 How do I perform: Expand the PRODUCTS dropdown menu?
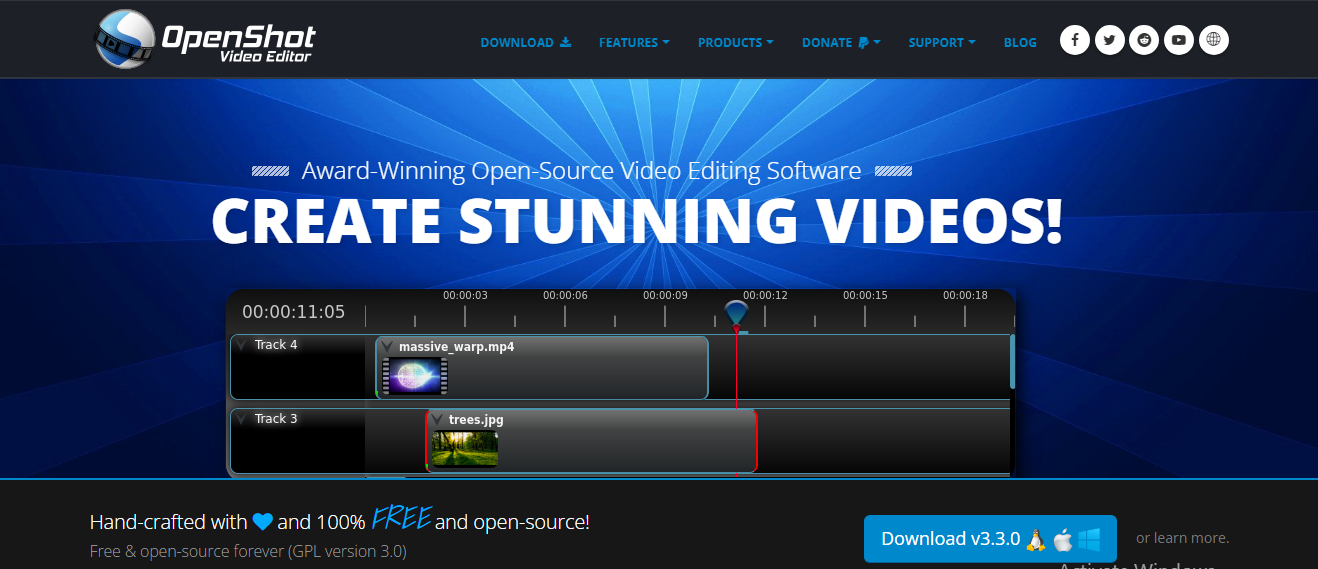pos(736,43)
